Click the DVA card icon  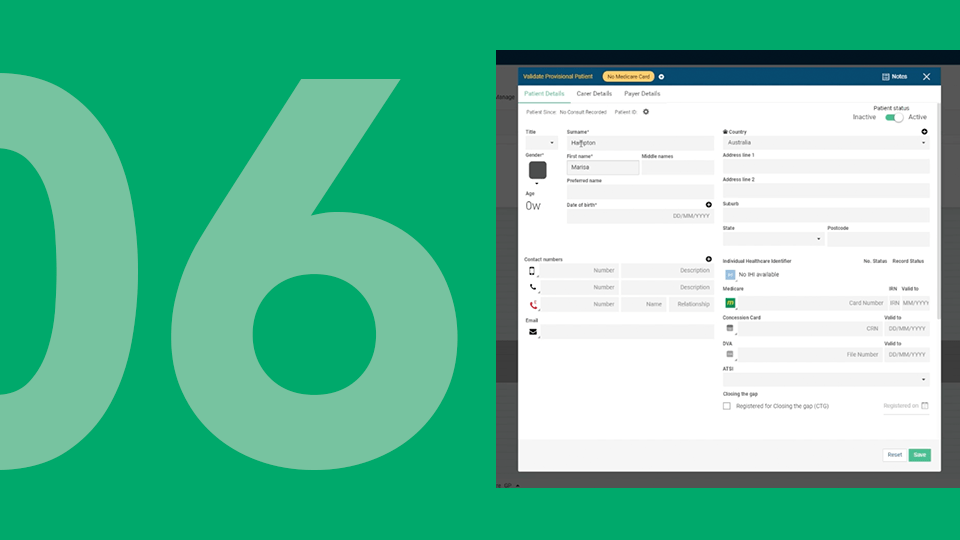pyautogui.click(x=730, y=354)
